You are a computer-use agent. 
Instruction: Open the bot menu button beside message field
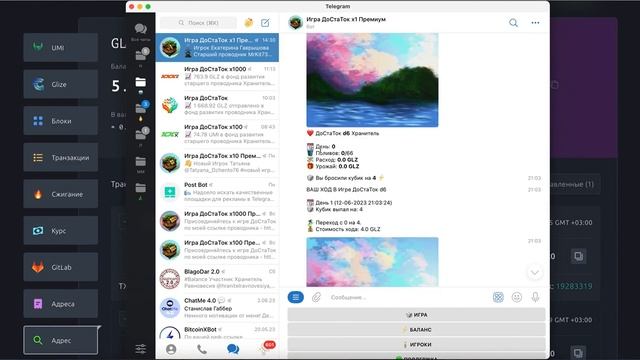296,297
